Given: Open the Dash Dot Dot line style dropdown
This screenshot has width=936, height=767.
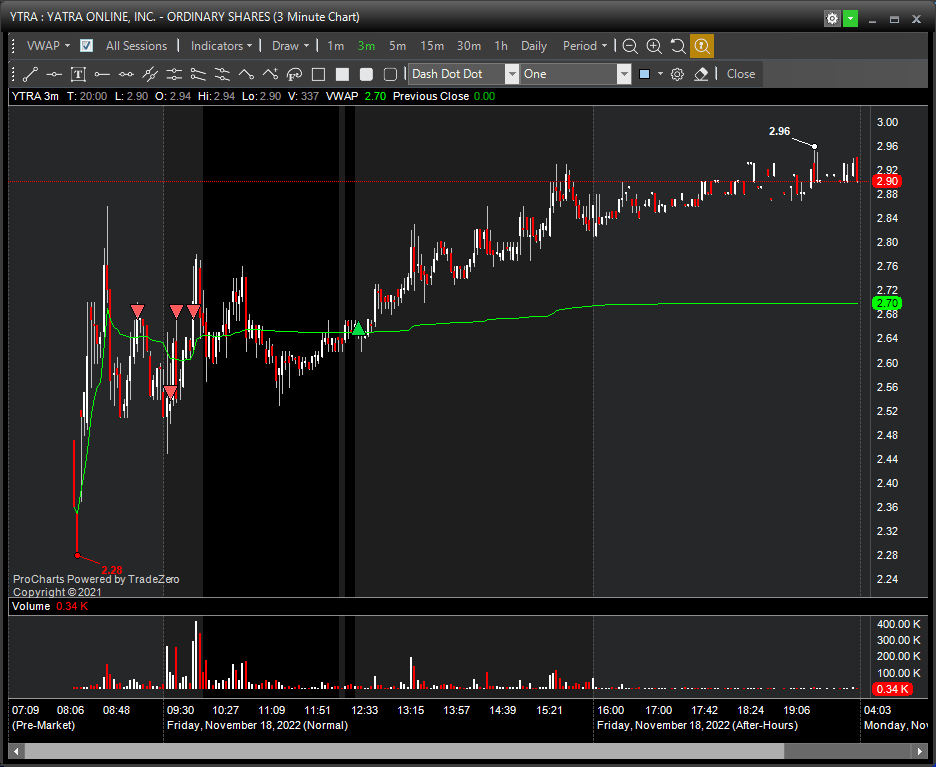Looking at the screenshot, I should pos(512,74).
